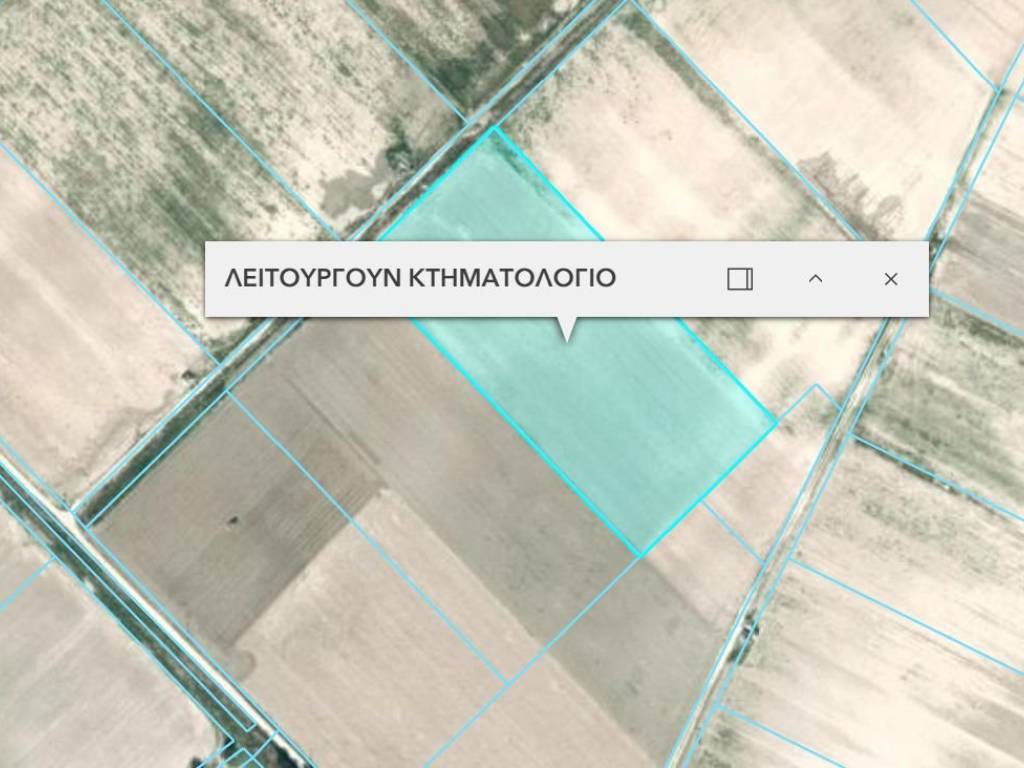Click the popup's pointer arrow tip

click(x=568, y=338)
